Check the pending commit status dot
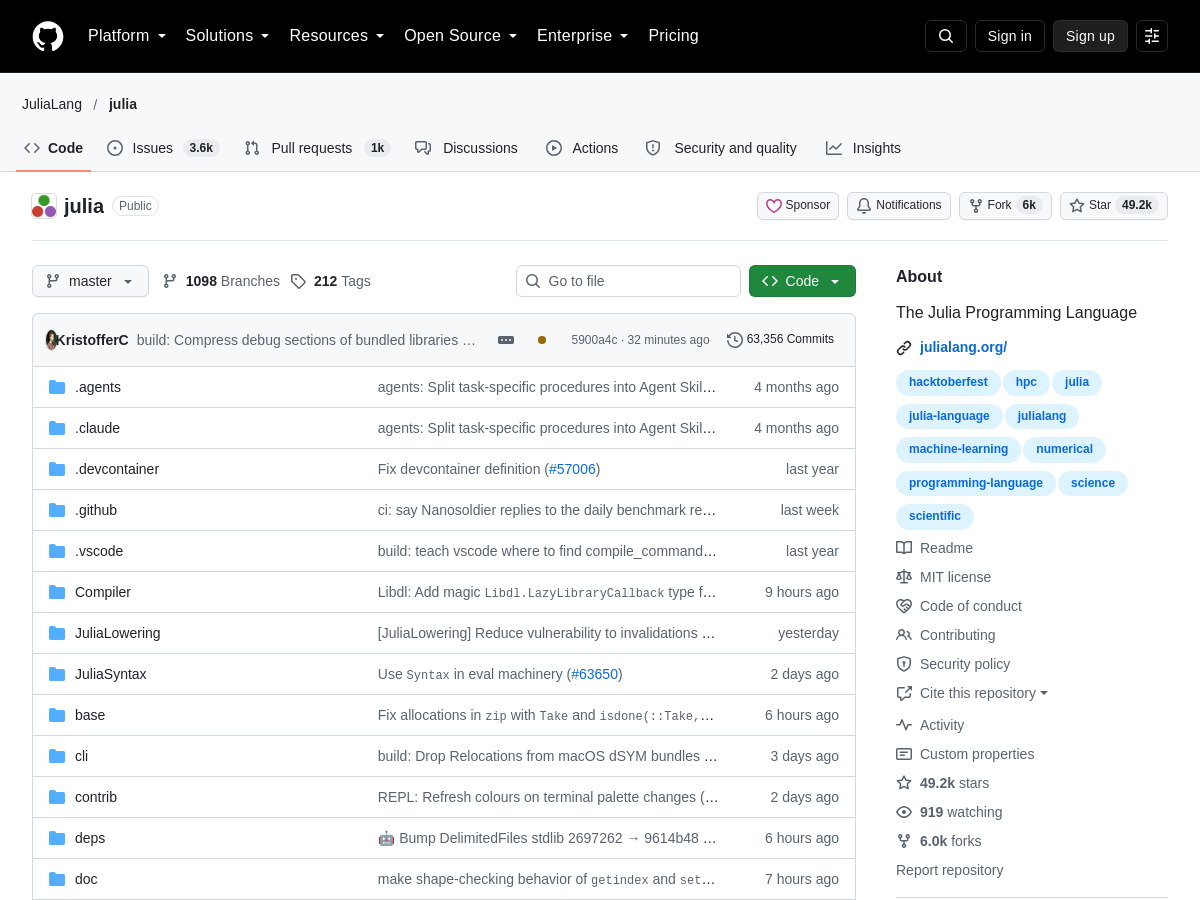 click(542, 340)
